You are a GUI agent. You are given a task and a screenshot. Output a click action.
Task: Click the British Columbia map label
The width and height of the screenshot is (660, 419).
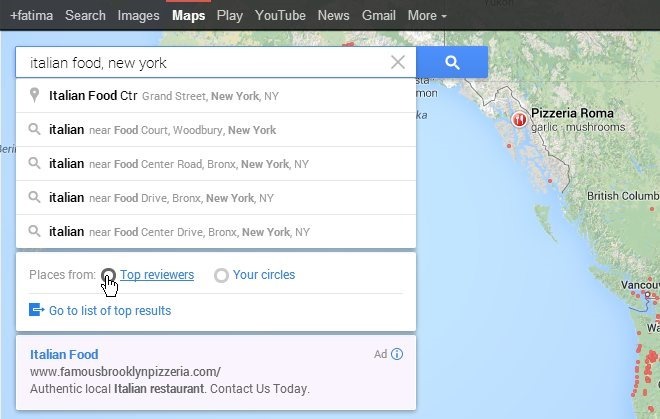(x=623, y=196)
